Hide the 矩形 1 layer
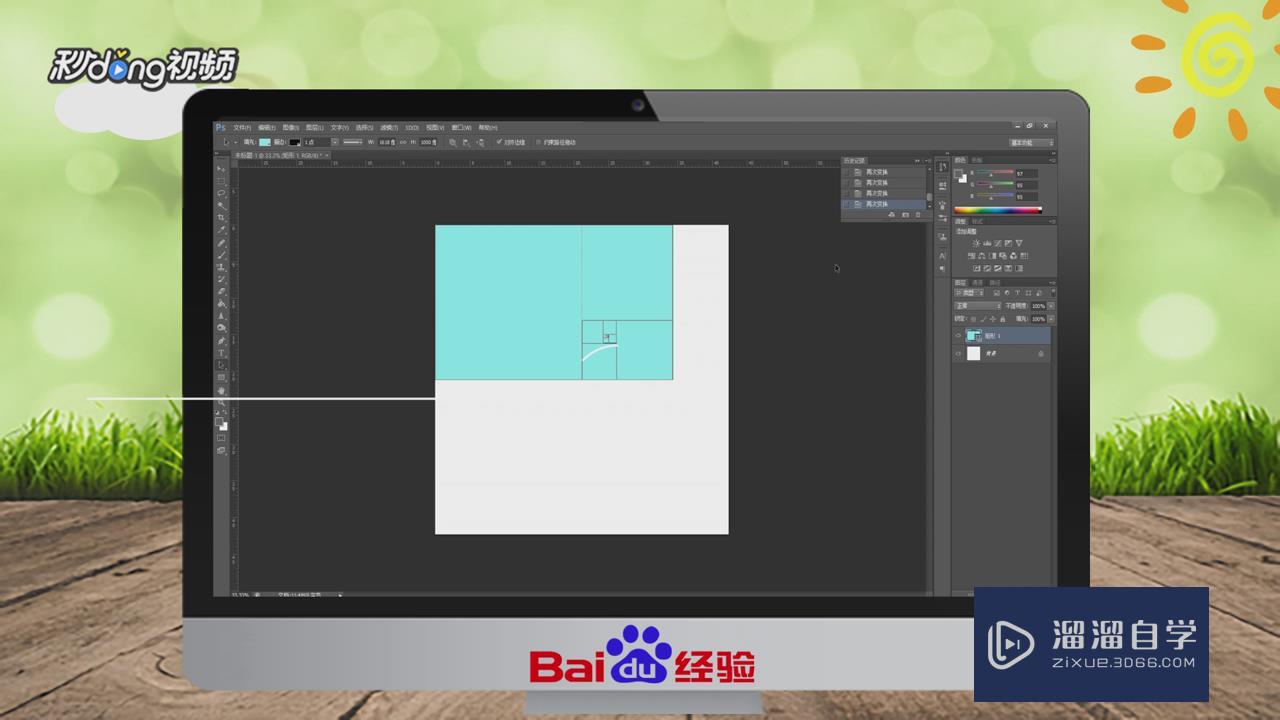This screenshot has height=720, width=1280. (x=958, y=335)
